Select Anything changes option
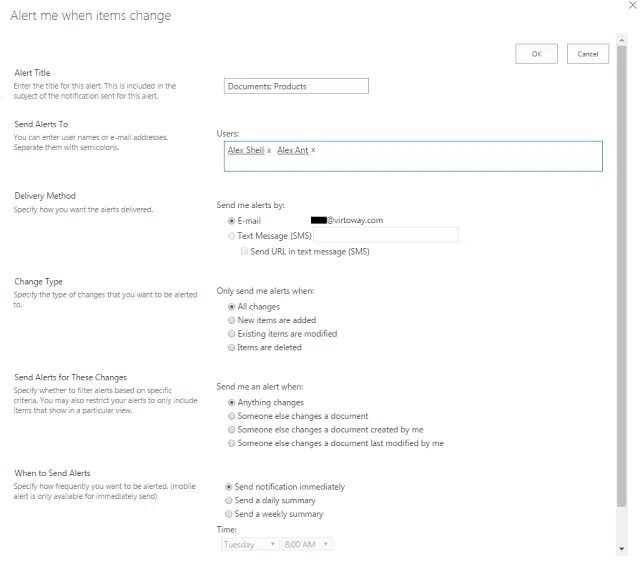Screen dimensions: 640x564 (231, 402)
